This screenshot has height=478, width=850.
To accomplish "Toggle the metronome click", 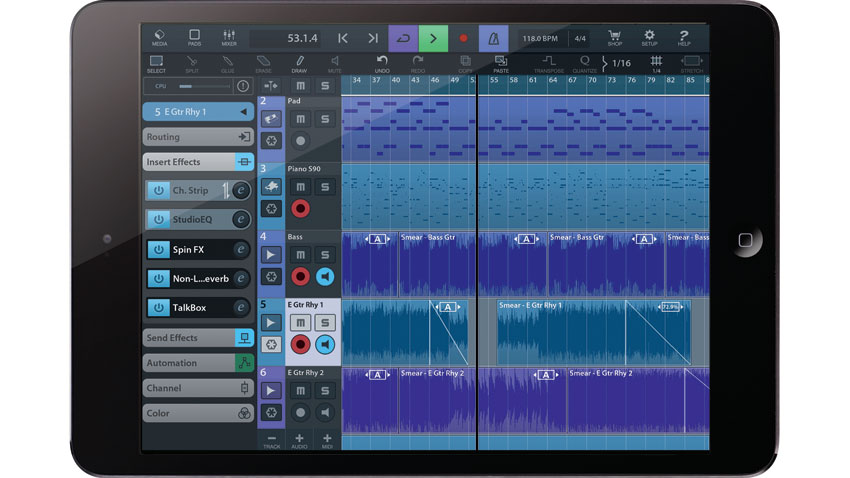I will tap(492, 39).
